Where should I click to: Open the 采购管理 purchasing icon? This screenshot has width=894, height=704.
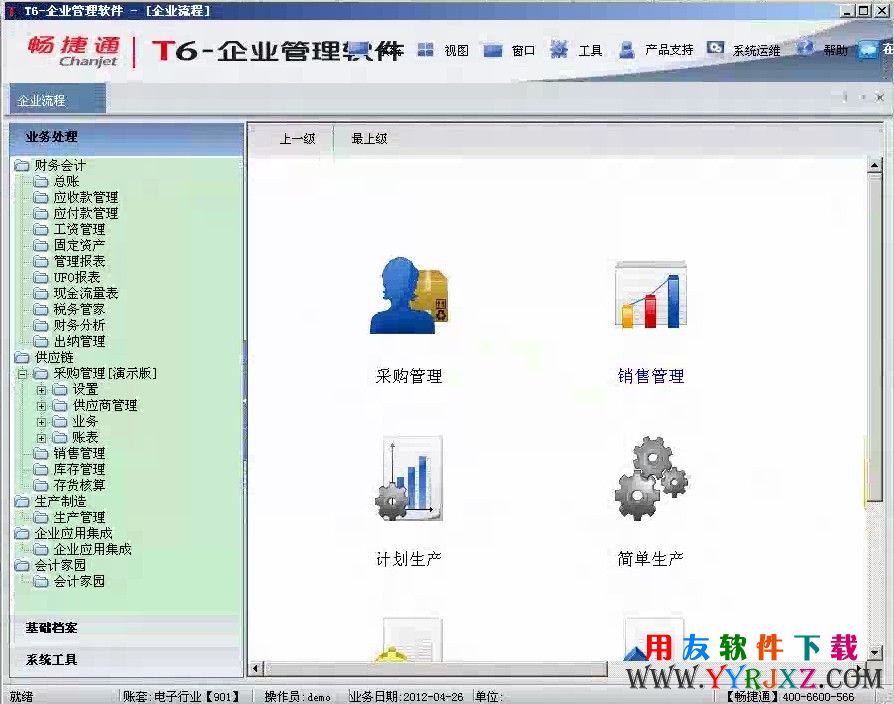(x=409, y=295)
